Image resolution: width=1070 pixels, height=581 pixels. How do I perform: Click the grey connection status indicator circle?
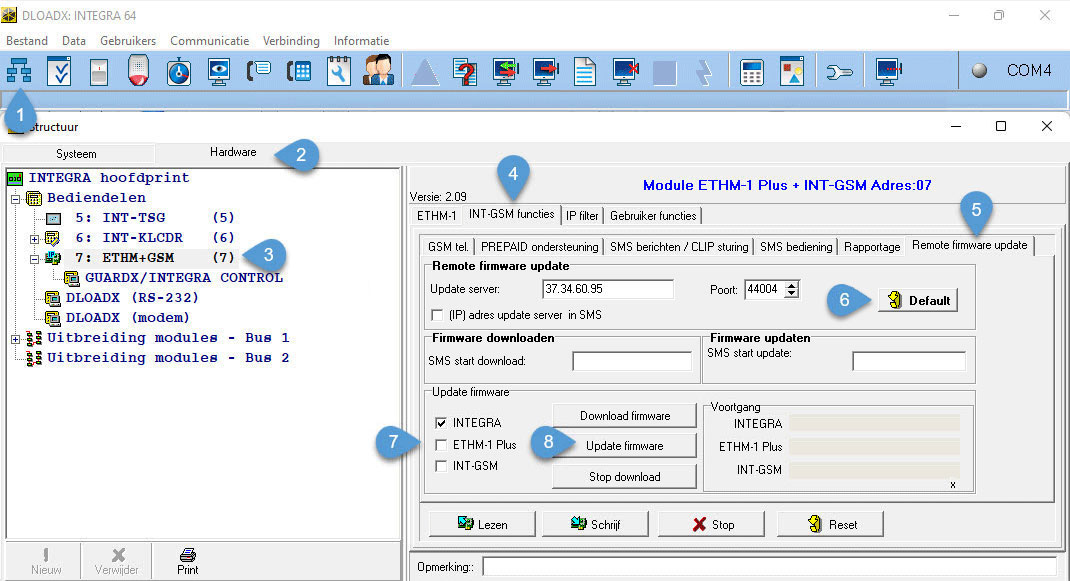pyautogui.click(x=979, y=70)
